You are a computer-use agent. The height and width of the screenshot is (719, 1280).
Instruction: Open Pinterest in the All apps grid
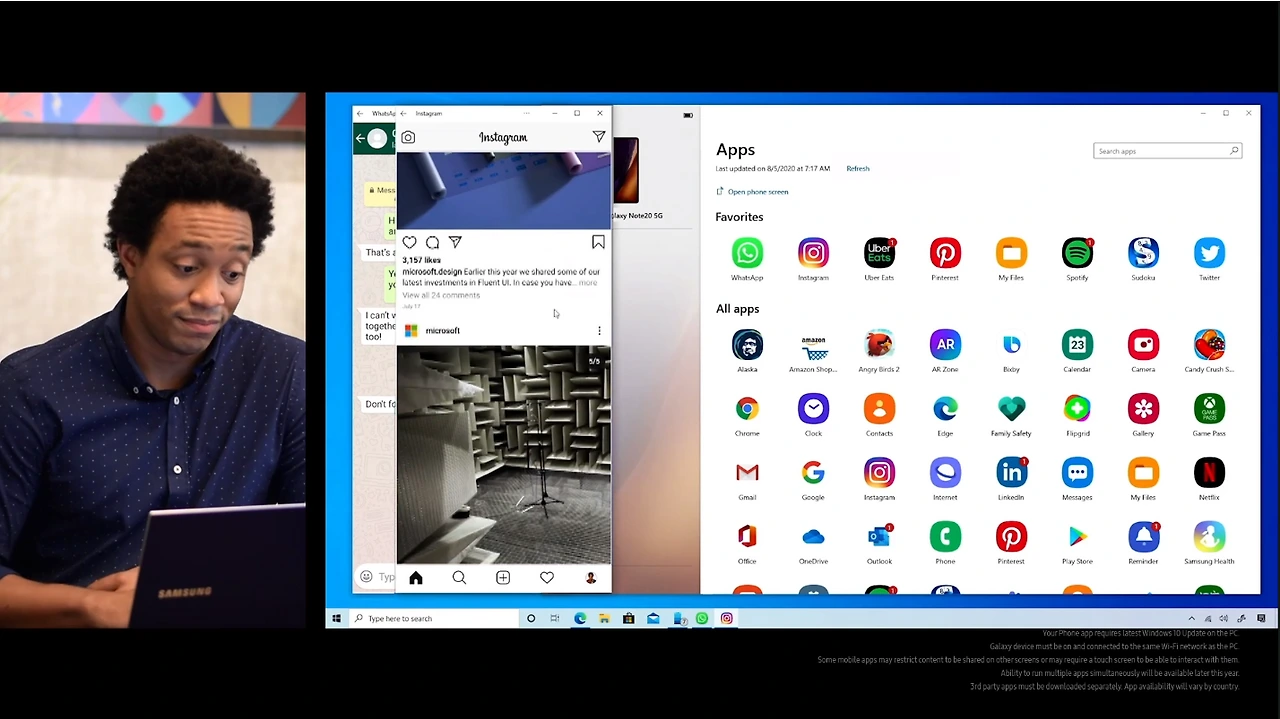point(1011,537)
